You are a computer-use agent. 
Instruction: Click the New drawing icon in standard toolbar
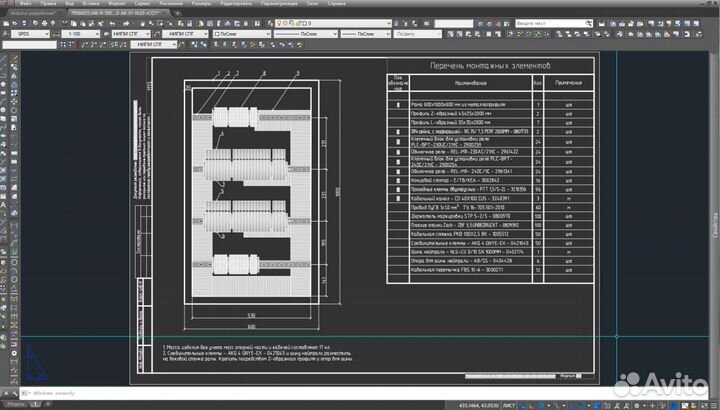[7, 21]
